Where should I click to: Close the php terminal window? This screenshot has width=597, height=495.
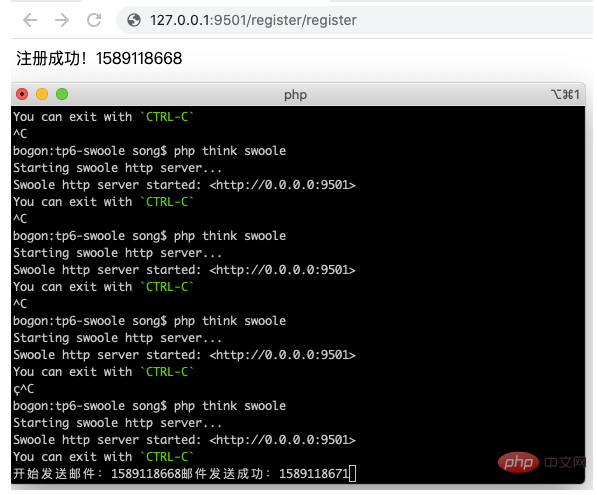coord(22,94)
